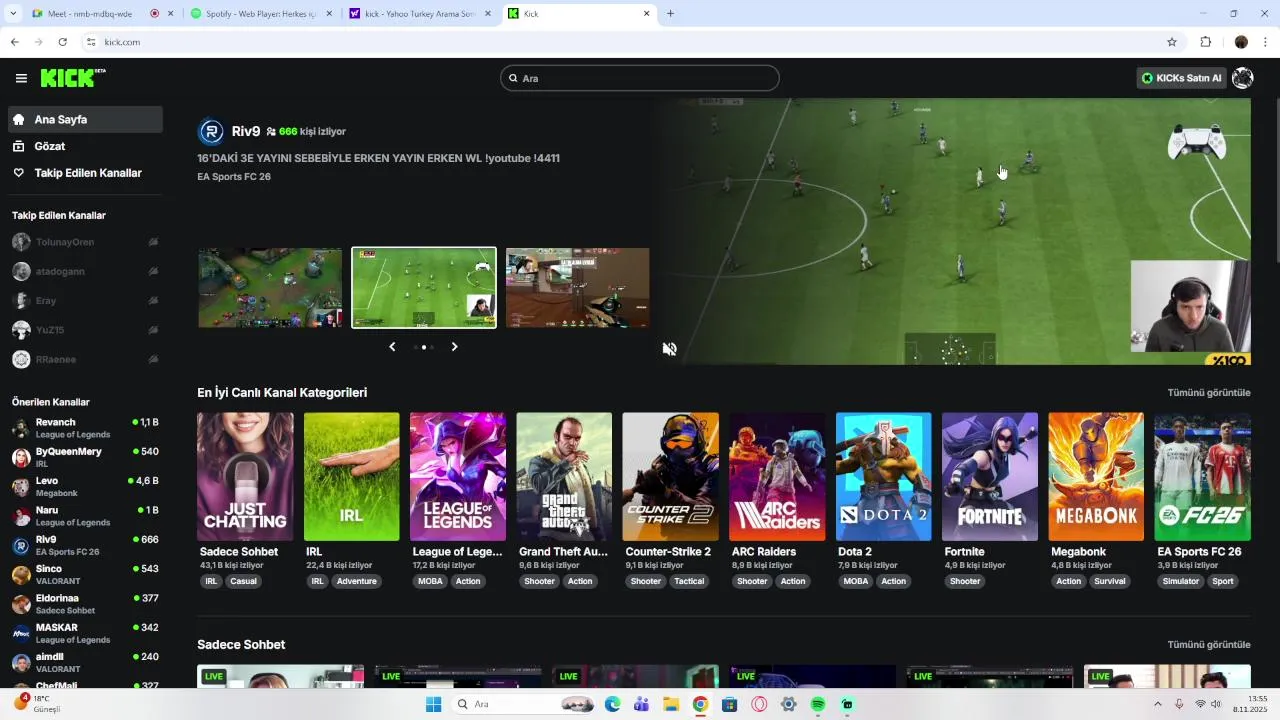Open Levo avatar in recommended channels
Viewport: 1280px width, 720px height.
20,487
